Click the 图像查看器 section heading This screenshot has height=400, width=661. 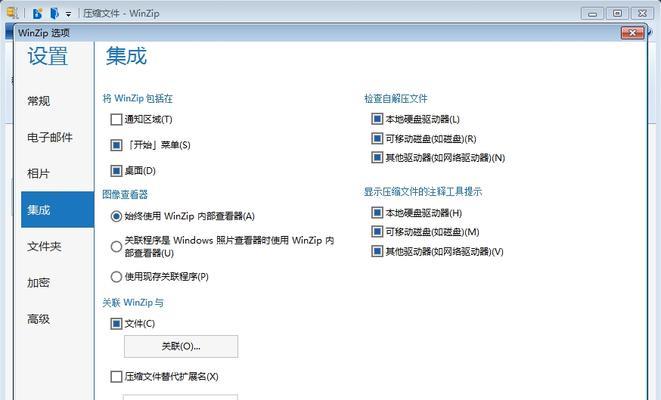coord(125,194)
